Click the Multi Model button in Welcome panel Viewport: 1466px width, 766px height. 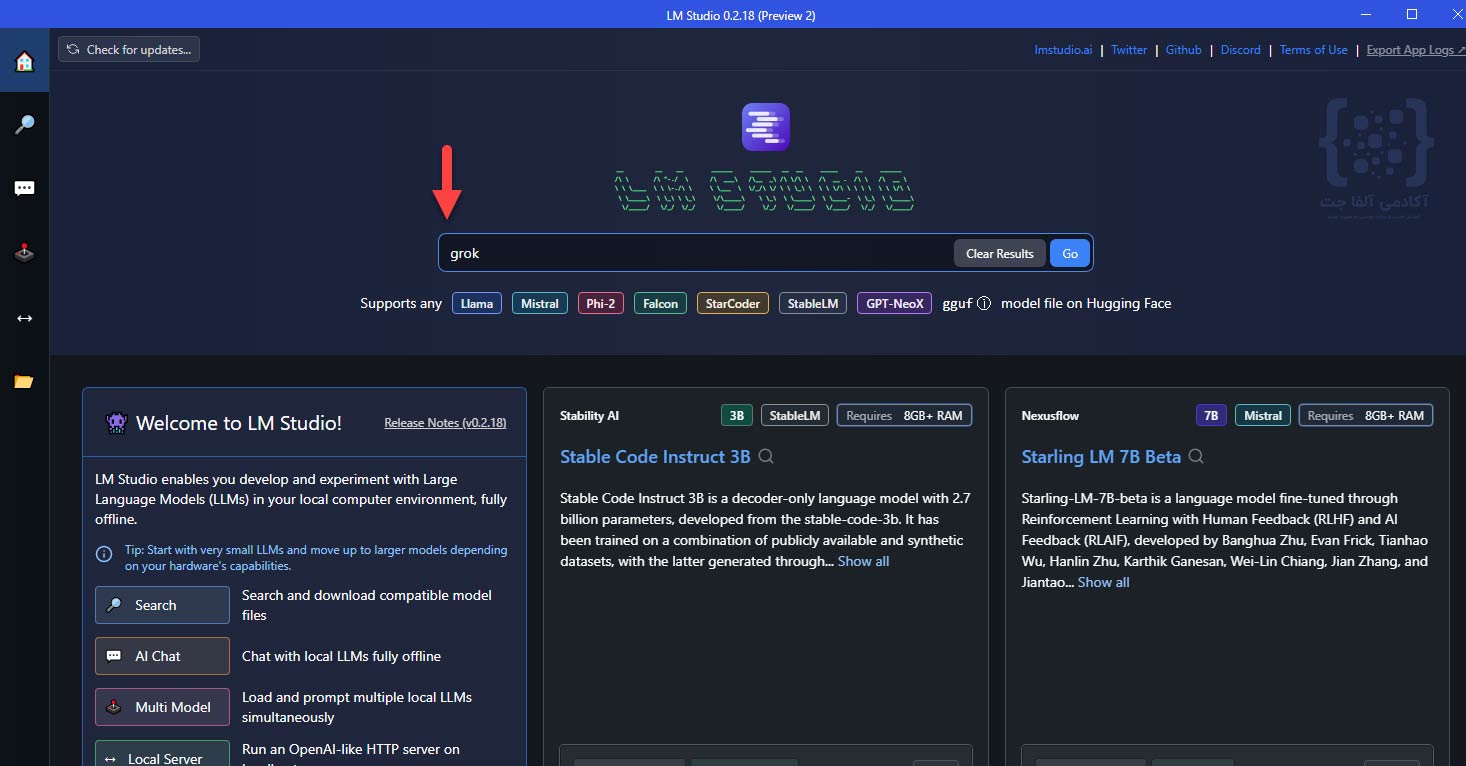tap(162, 707)
